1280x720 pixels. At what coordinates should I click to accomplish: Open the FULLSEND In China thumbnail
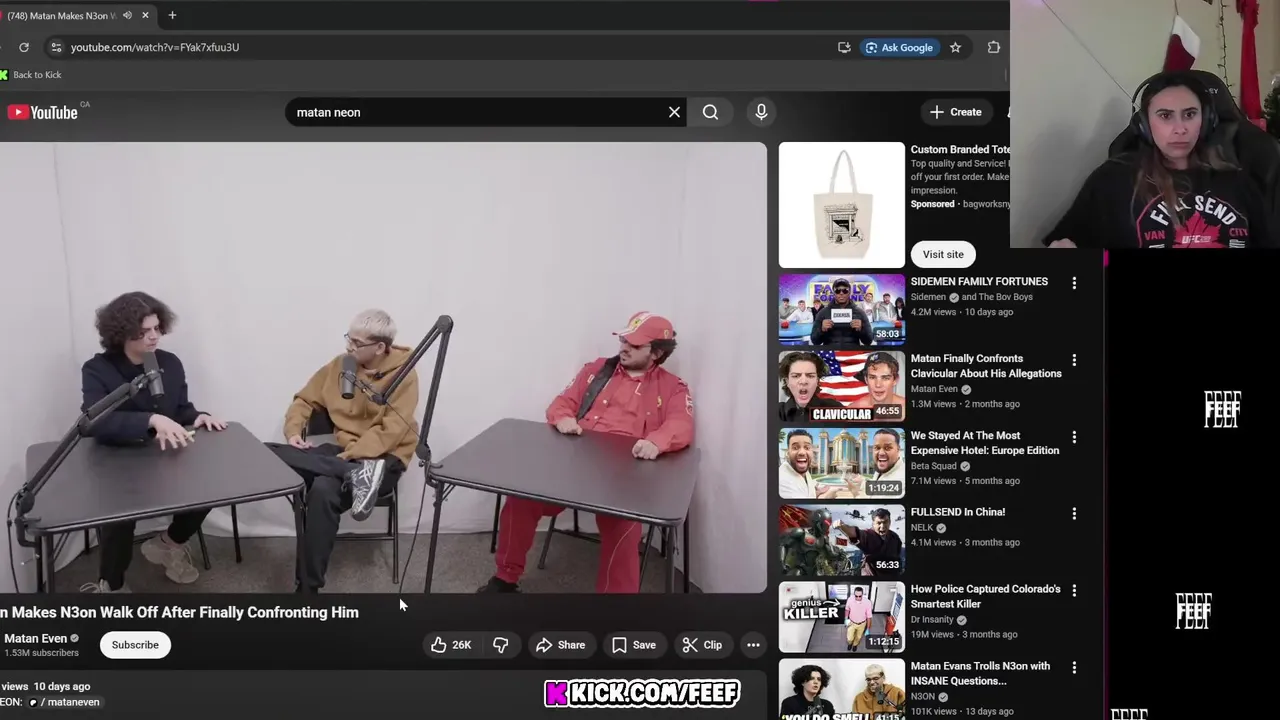[842, 540]
